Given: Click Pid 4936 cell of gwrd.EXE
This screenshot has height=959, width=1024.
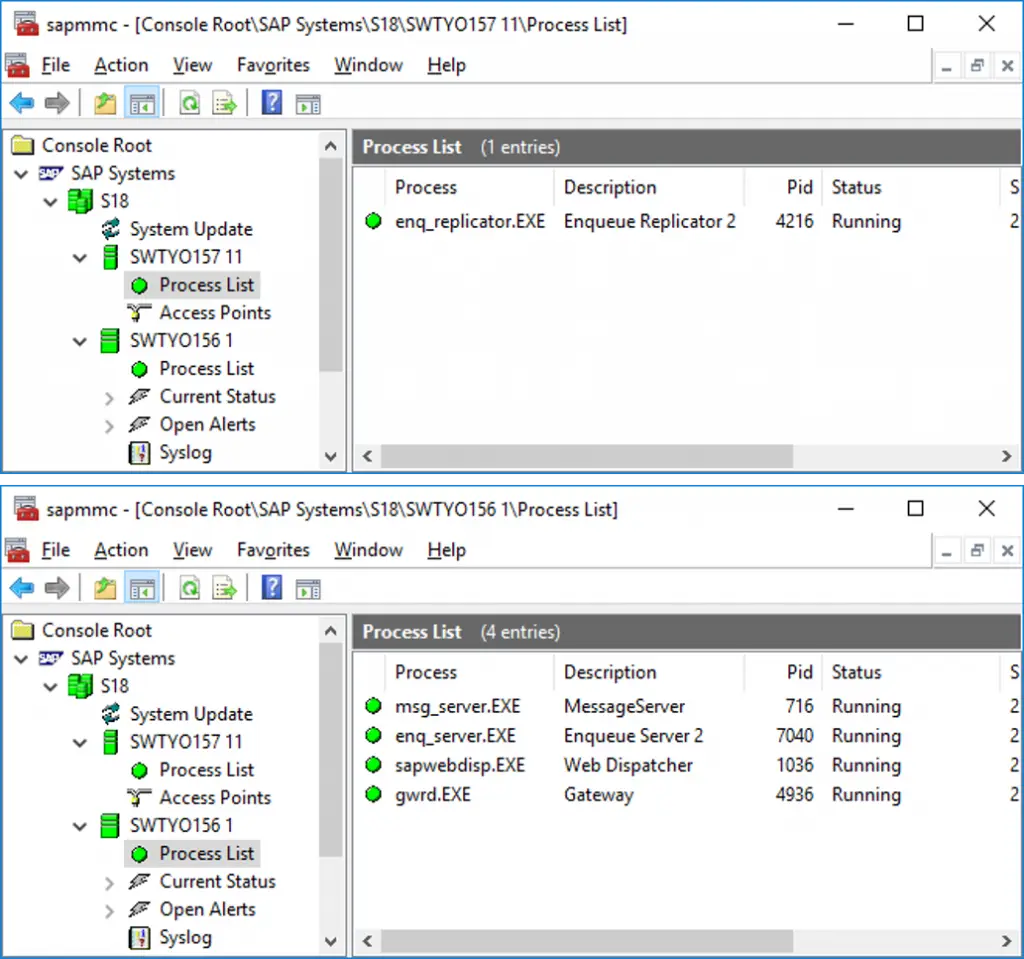Looking at the screenshot, I should click(794, 794).
